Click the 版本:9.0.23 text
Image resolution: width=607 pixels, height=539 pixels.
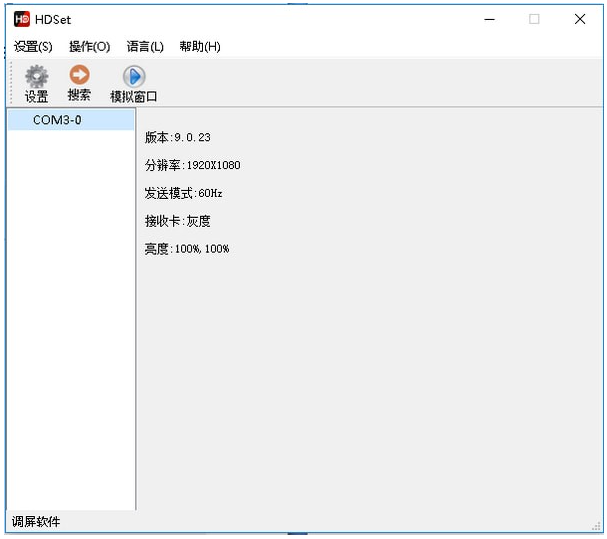point(177,137)
